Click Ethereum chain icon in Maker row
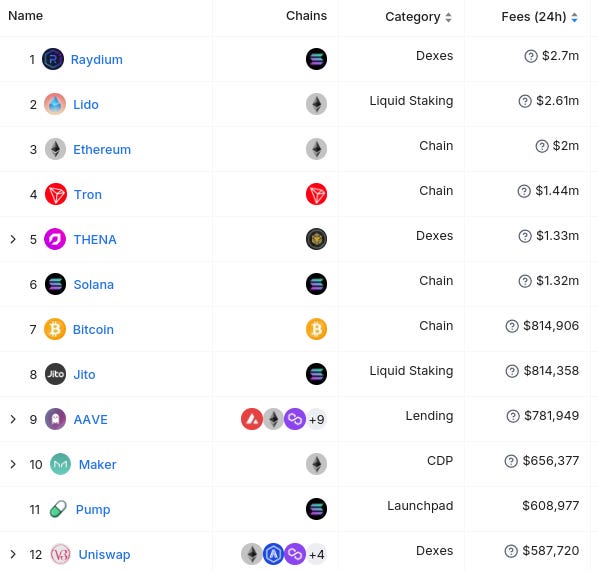This screenshot has height=571, width=598. 317,464
